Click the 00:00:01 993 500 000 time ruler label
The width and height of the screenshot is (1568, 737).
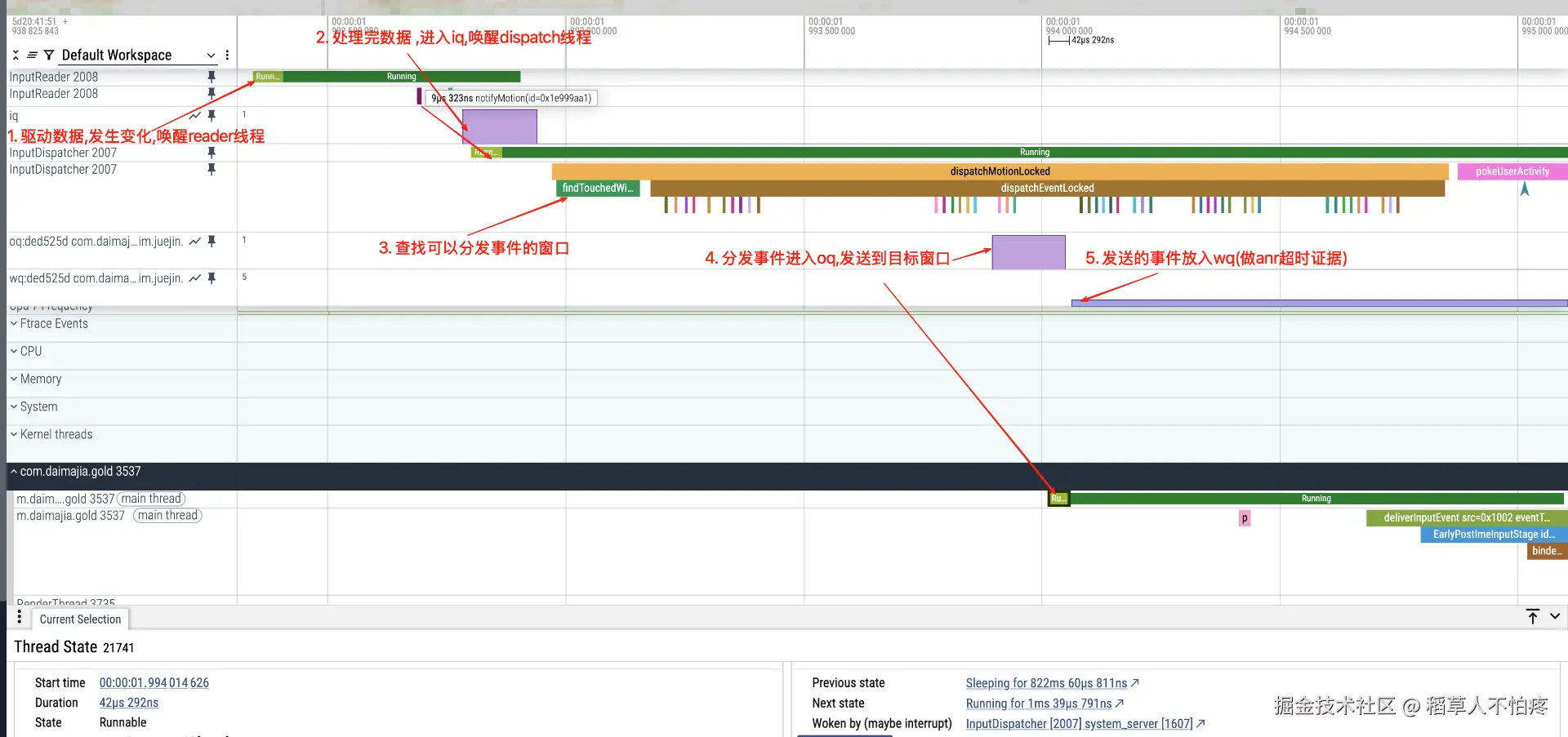831,26
